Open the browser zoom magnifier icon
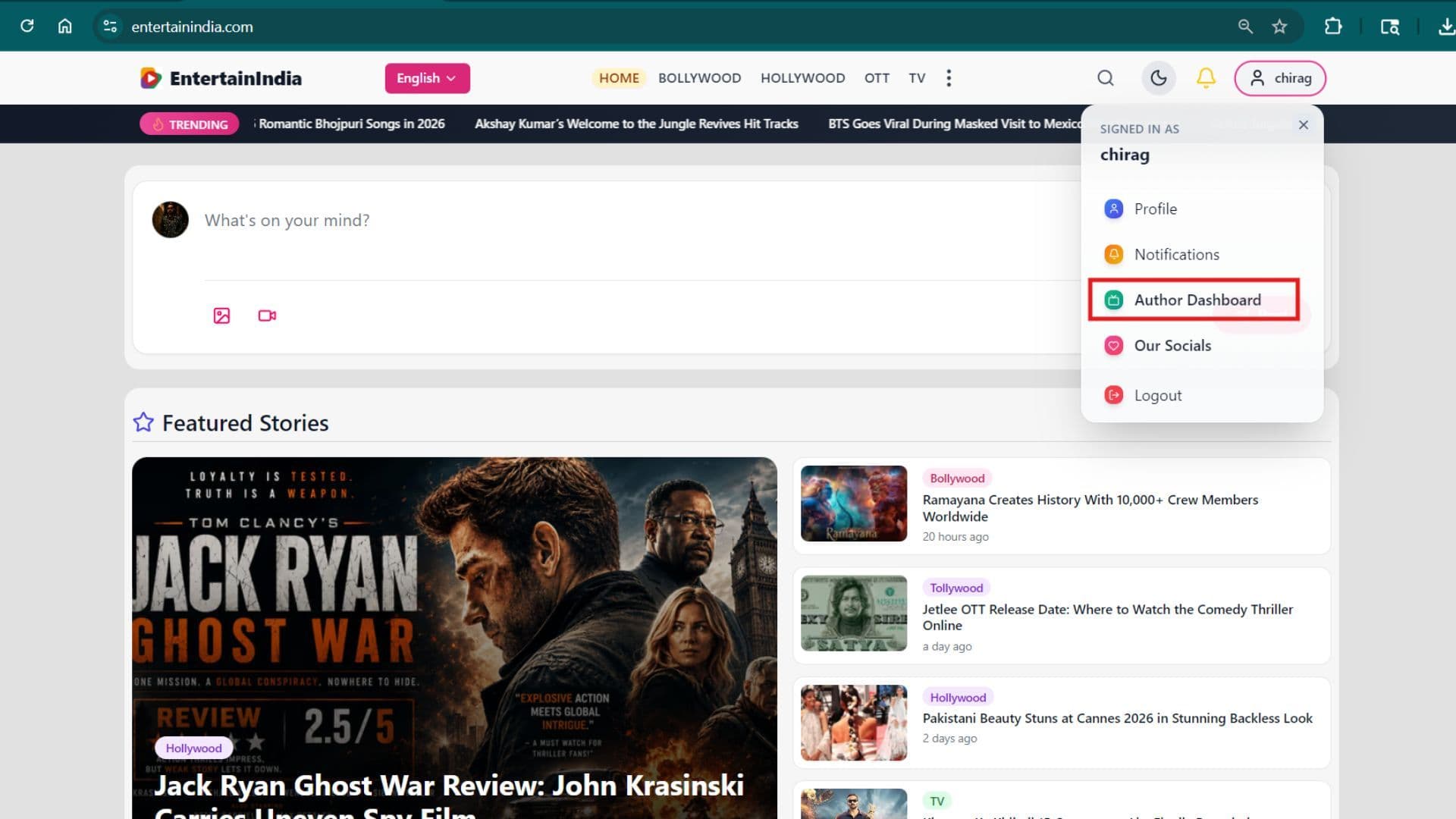 [1245, 27]
